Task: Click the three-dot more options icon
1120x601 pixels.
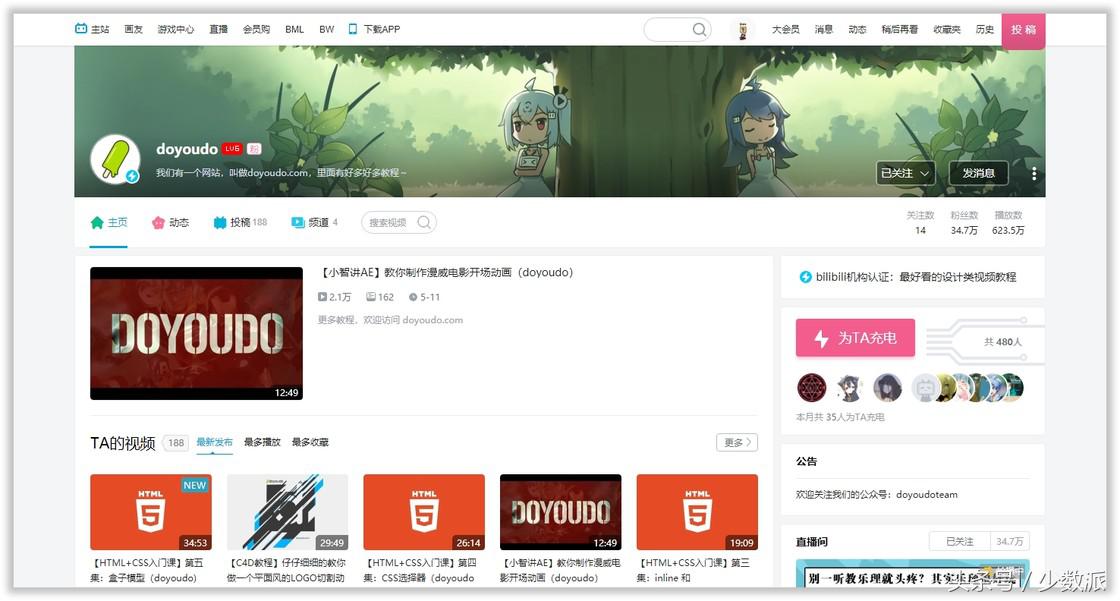Action: click(1034, 173)
